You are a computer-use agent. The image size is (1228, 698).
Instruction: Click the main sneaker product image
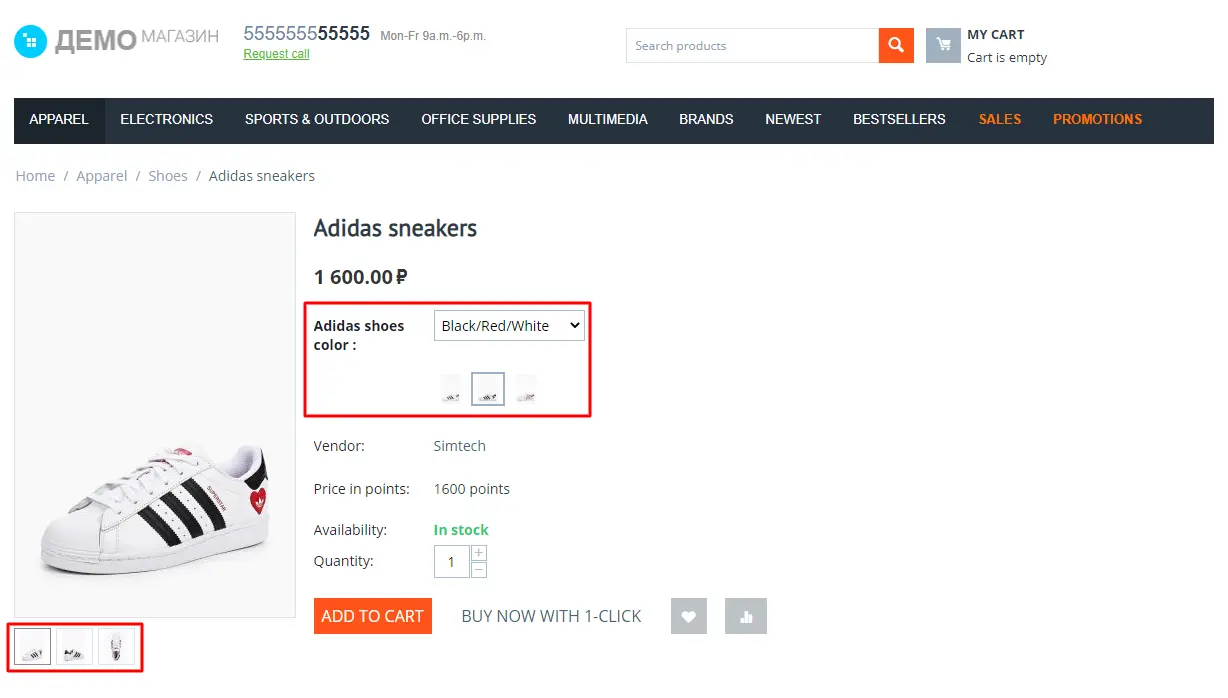155,415
